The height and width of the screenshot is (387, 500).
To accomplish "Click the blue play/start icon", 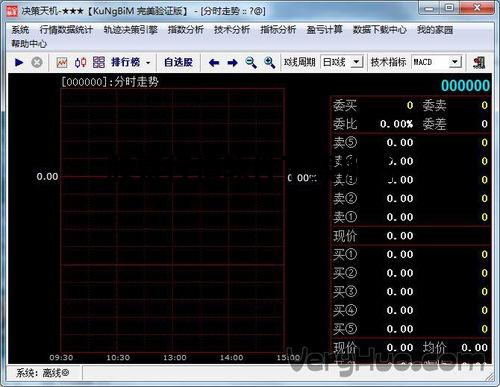I will (x=19, y=62).
